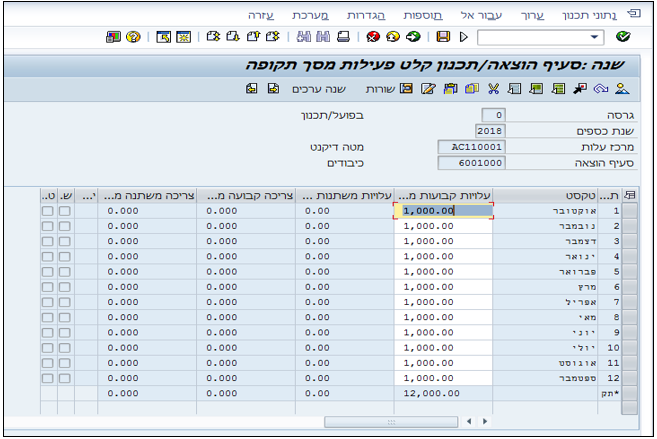
Task: Tick the ט. checkbox in the אוגוסט row
Action: (x=48, y=363)
